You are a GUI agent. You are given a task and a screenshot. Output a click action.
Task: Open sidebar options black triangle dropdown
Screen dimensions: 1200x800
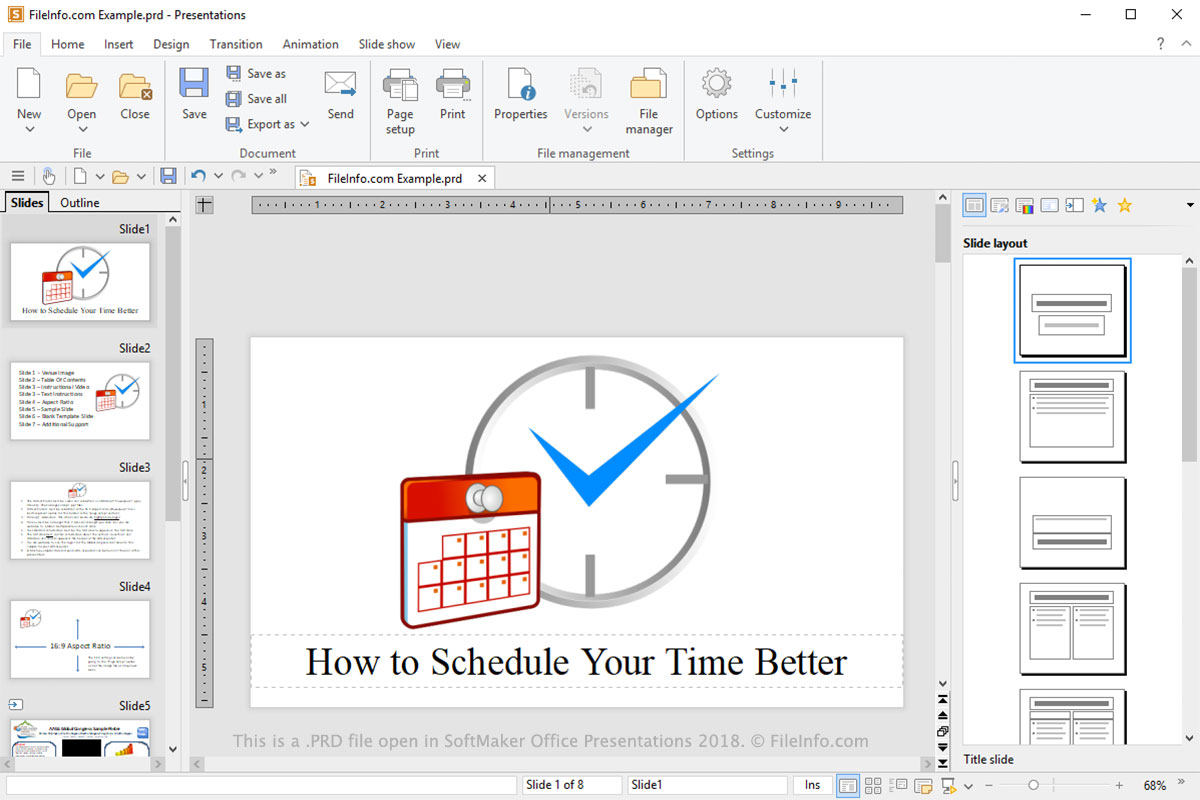pos(1190,206)
